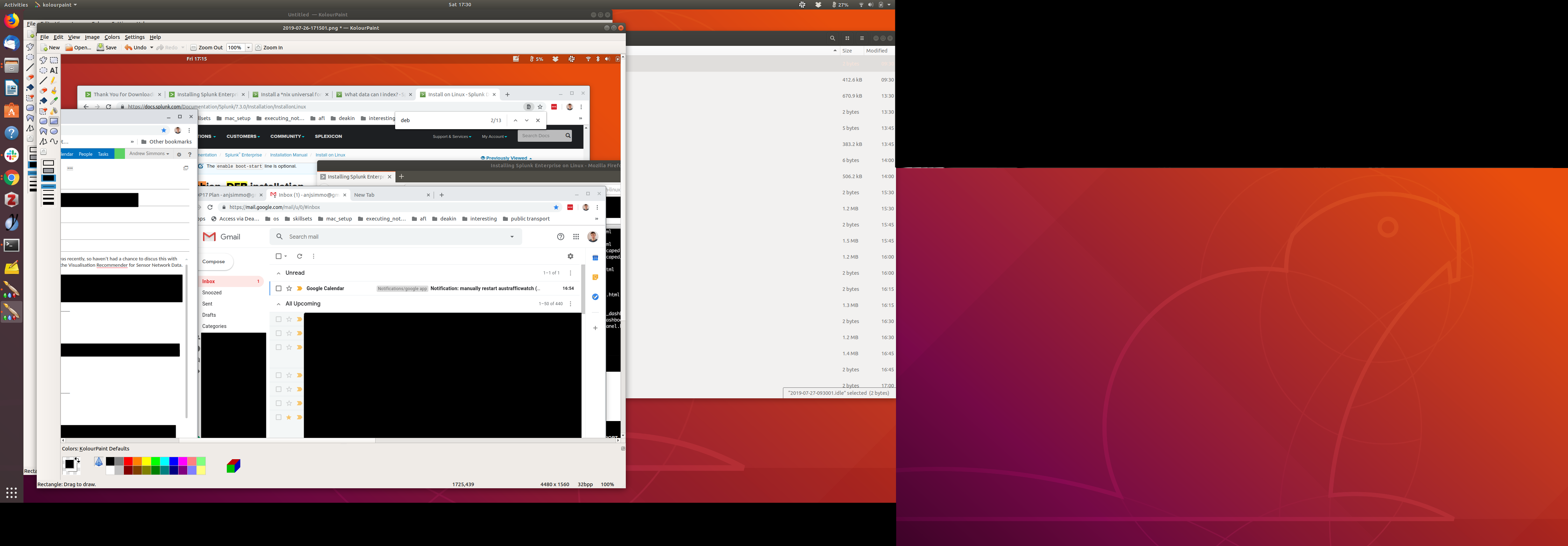
Task: Open the Undo history dropdown arrow
Action: point(152,48)
